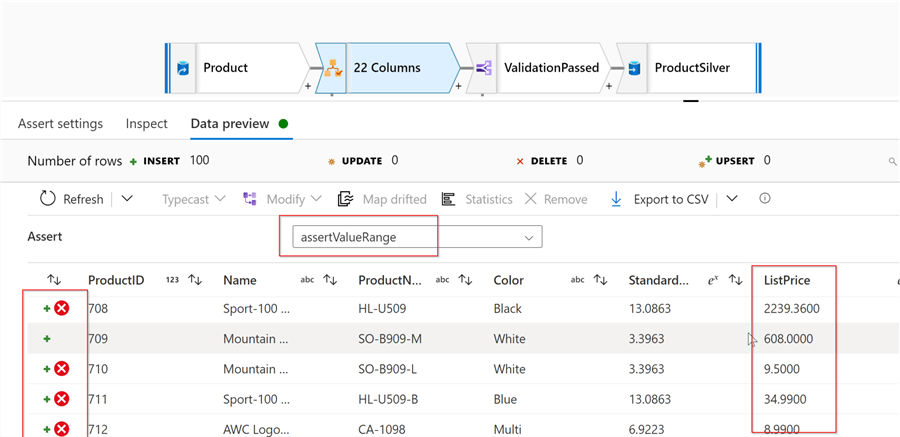Click the Modify icon in the toolbar
Image resolution: width=900 pixels, height=437 pixels.
(250, 199)
